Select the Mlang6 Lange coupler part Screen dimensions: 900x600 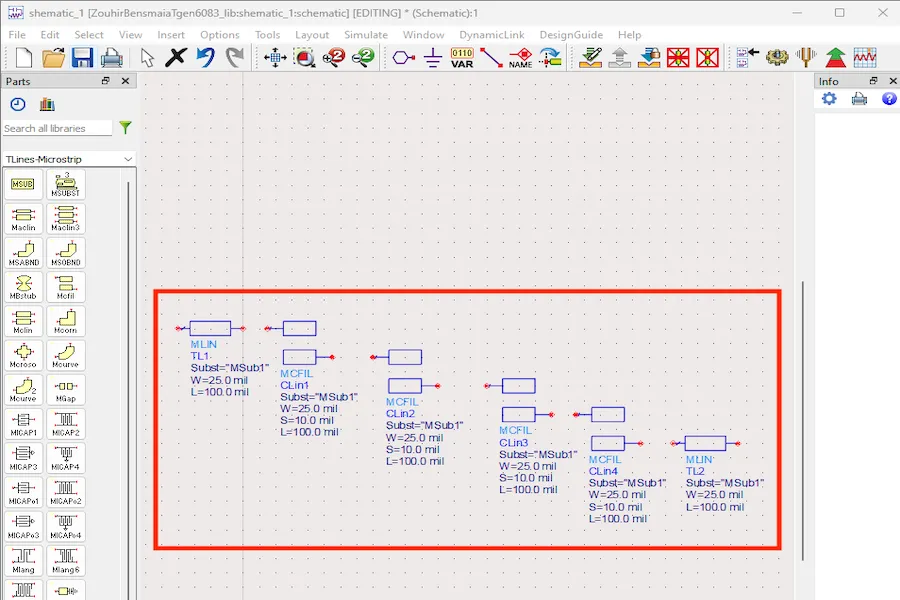pos(65,561)
